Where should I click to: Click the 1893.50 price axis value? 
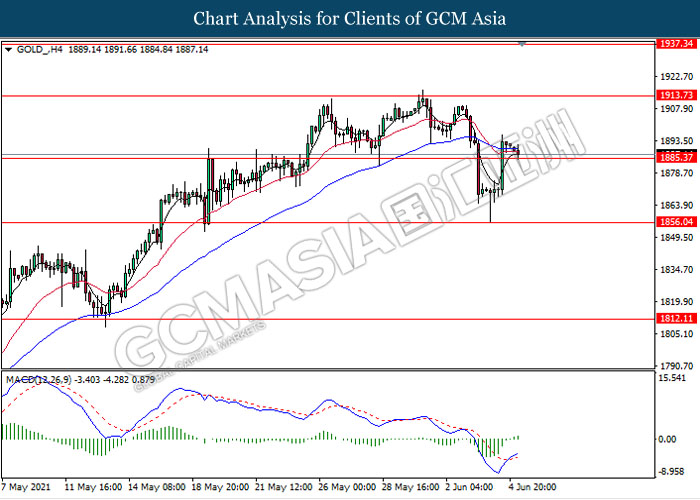[x=677, y=141]
